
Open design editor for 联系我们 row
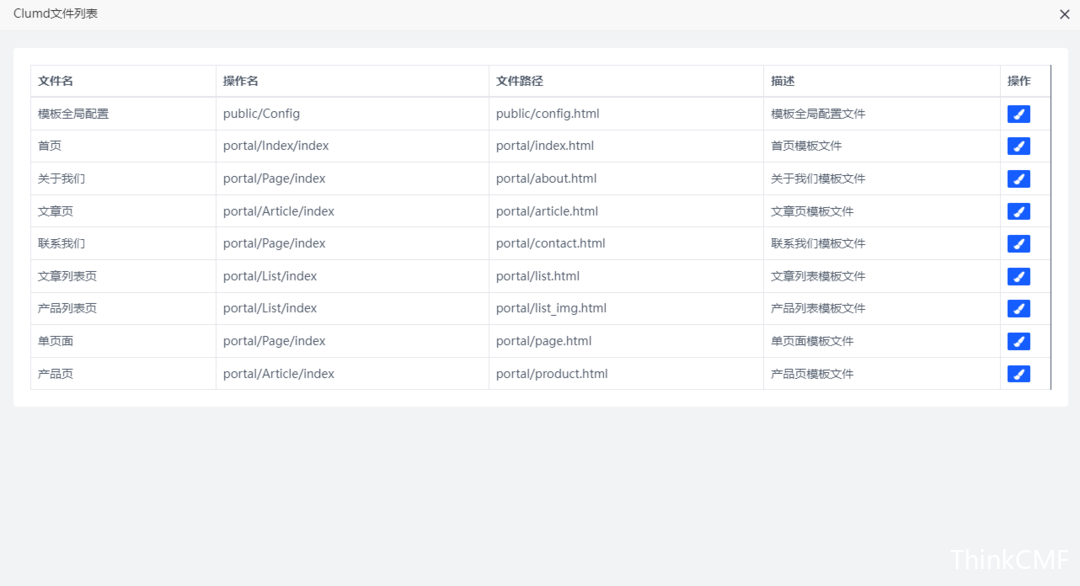(x=1018, y=244)
